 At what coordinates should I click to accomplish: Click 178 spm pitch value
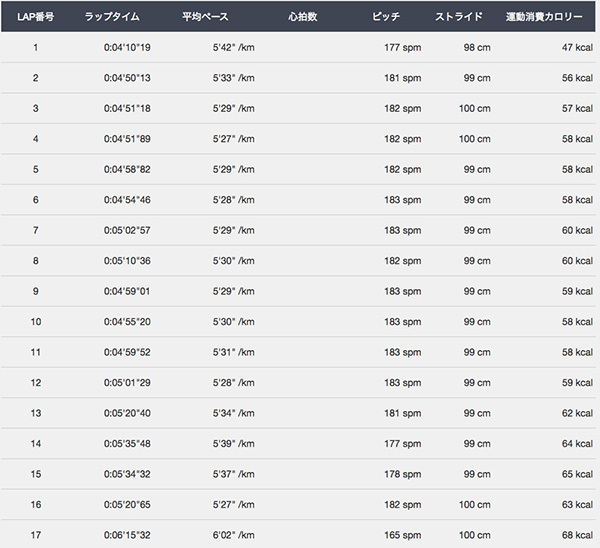[403, 474]
